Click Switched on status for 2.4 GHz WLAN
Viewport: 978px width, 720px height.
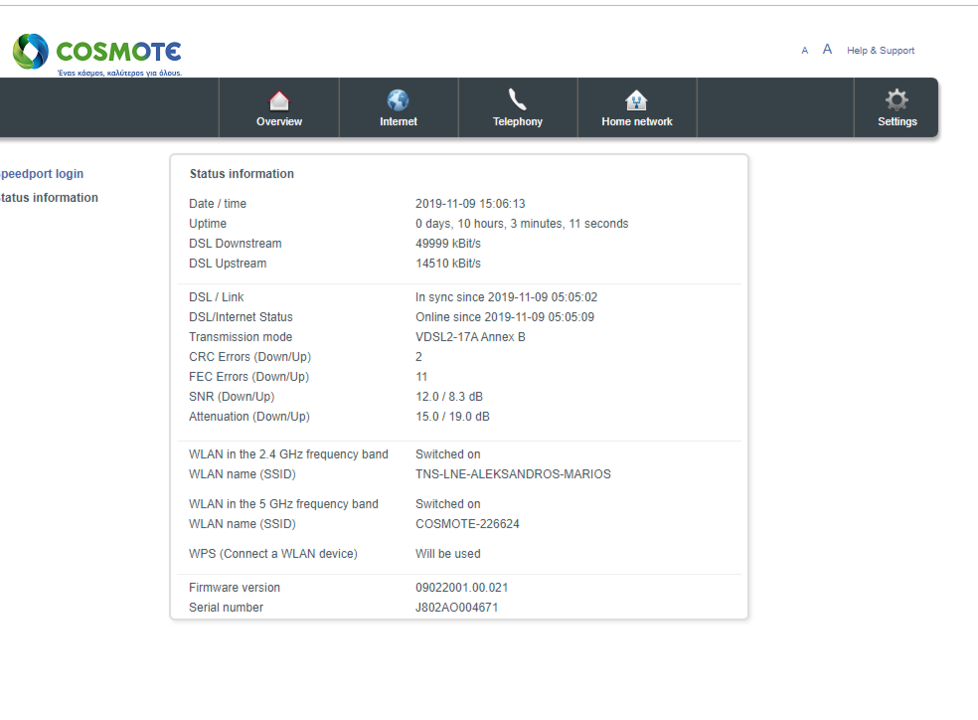point(448,455)
